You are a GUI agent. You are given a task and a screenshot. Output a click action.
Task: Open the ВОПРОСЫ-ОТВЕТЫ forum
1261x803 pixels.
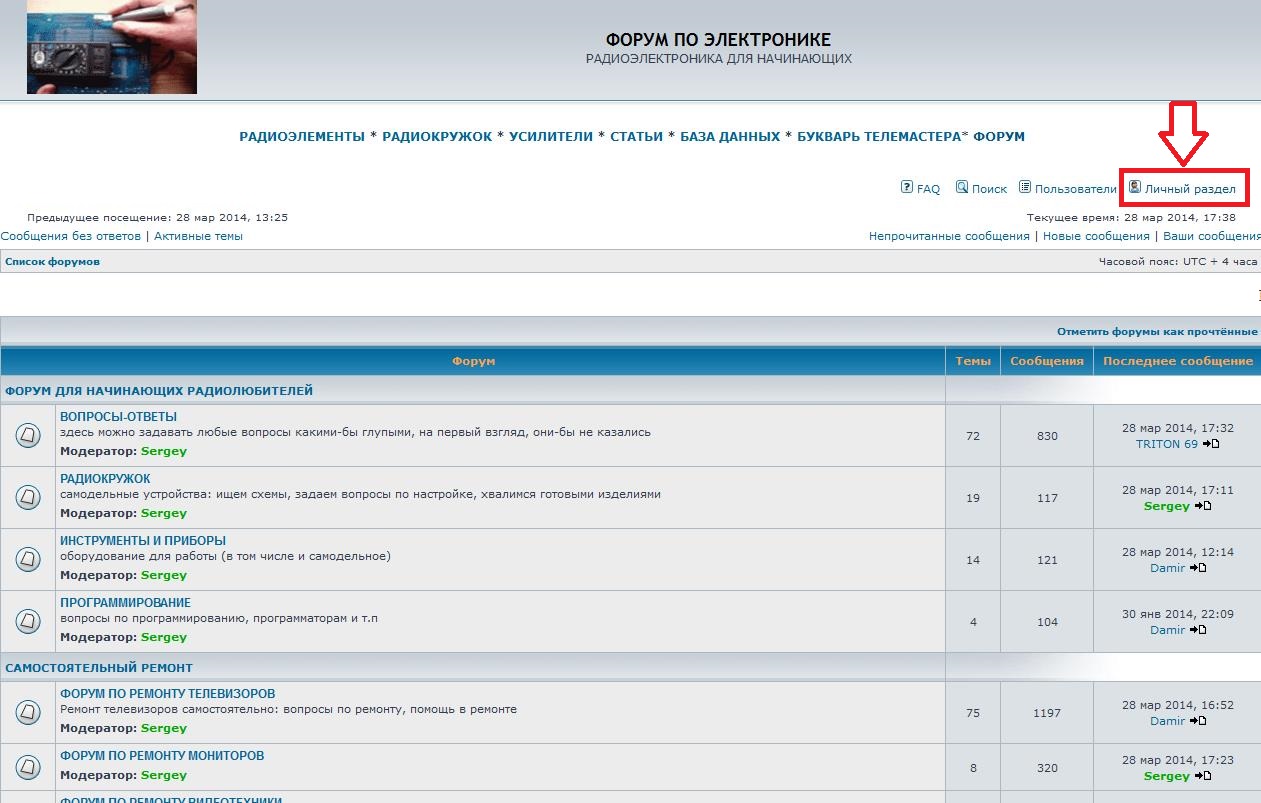[x=118, y=417]
